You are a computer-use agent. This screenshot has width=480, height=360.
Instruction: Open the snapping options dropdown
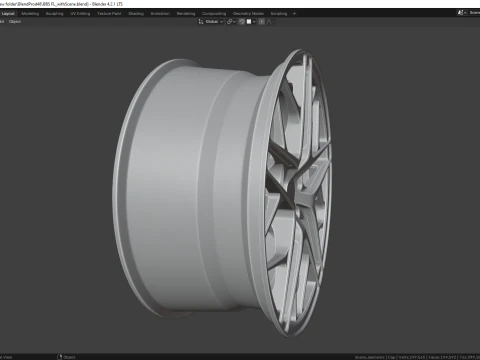[x=251, y=22]
